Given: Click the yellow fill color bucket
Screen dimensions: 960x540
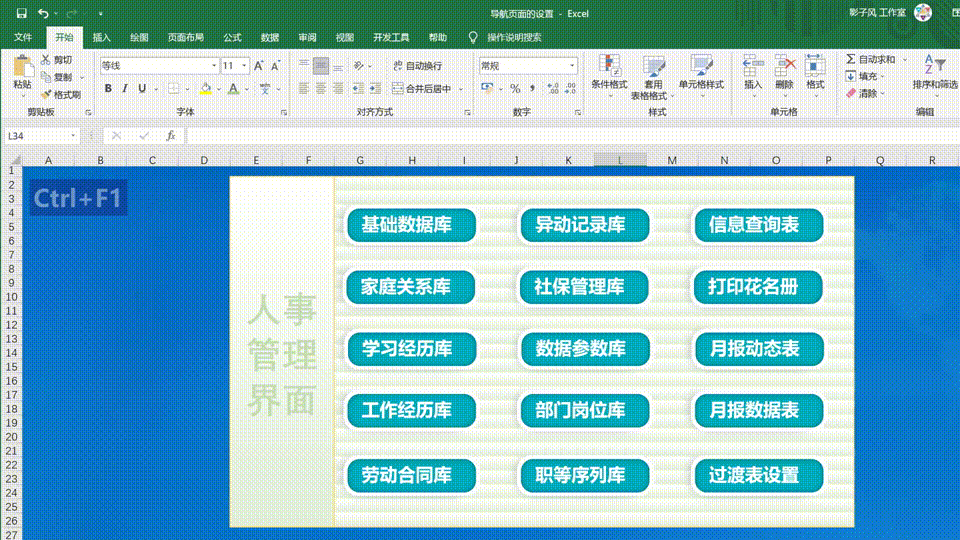Looking at the screenshot, I should (x=205, y=88).
